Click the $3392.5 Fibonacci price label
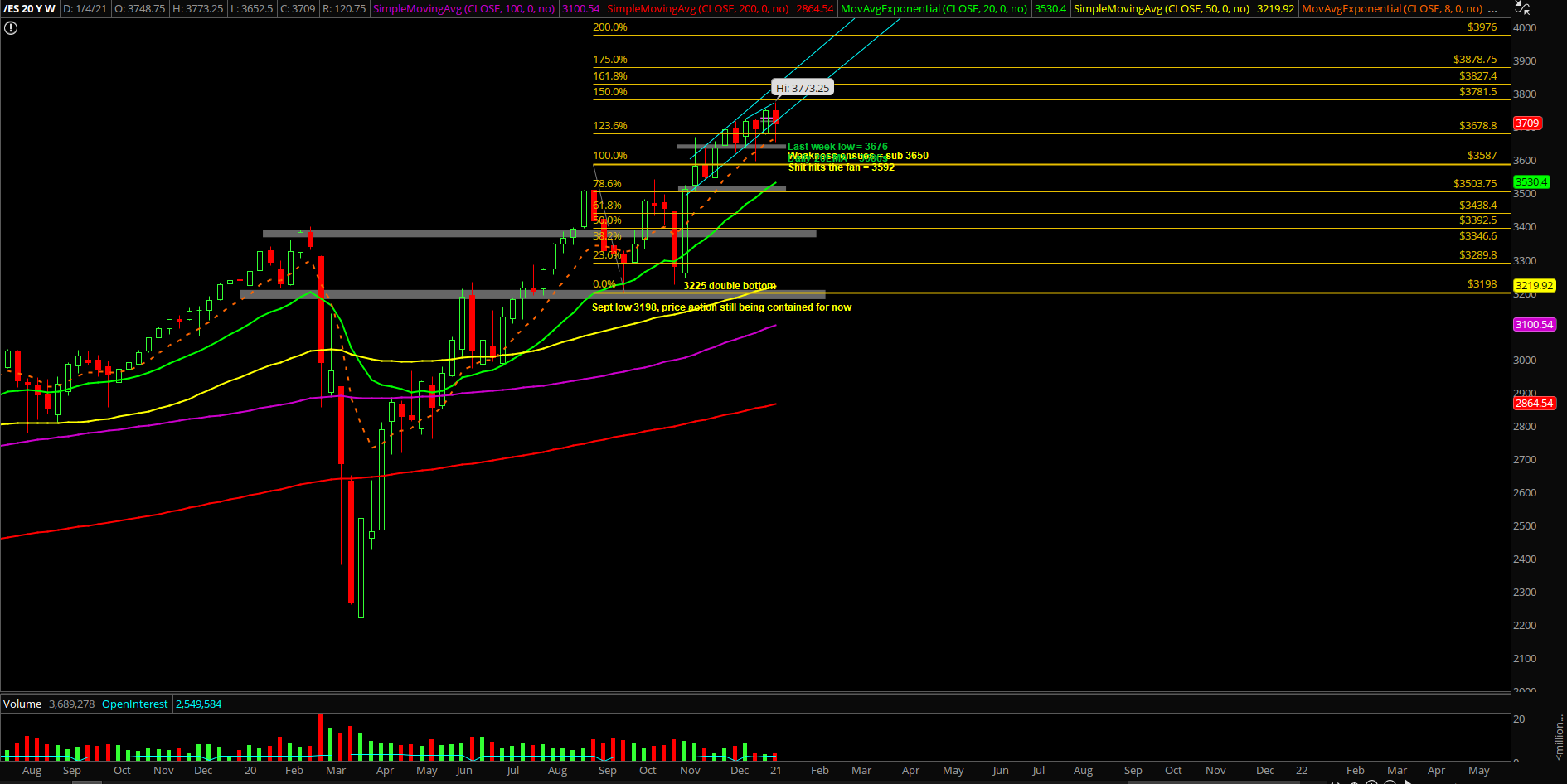Screen dimensions: 1567x784 [1478, 220]
